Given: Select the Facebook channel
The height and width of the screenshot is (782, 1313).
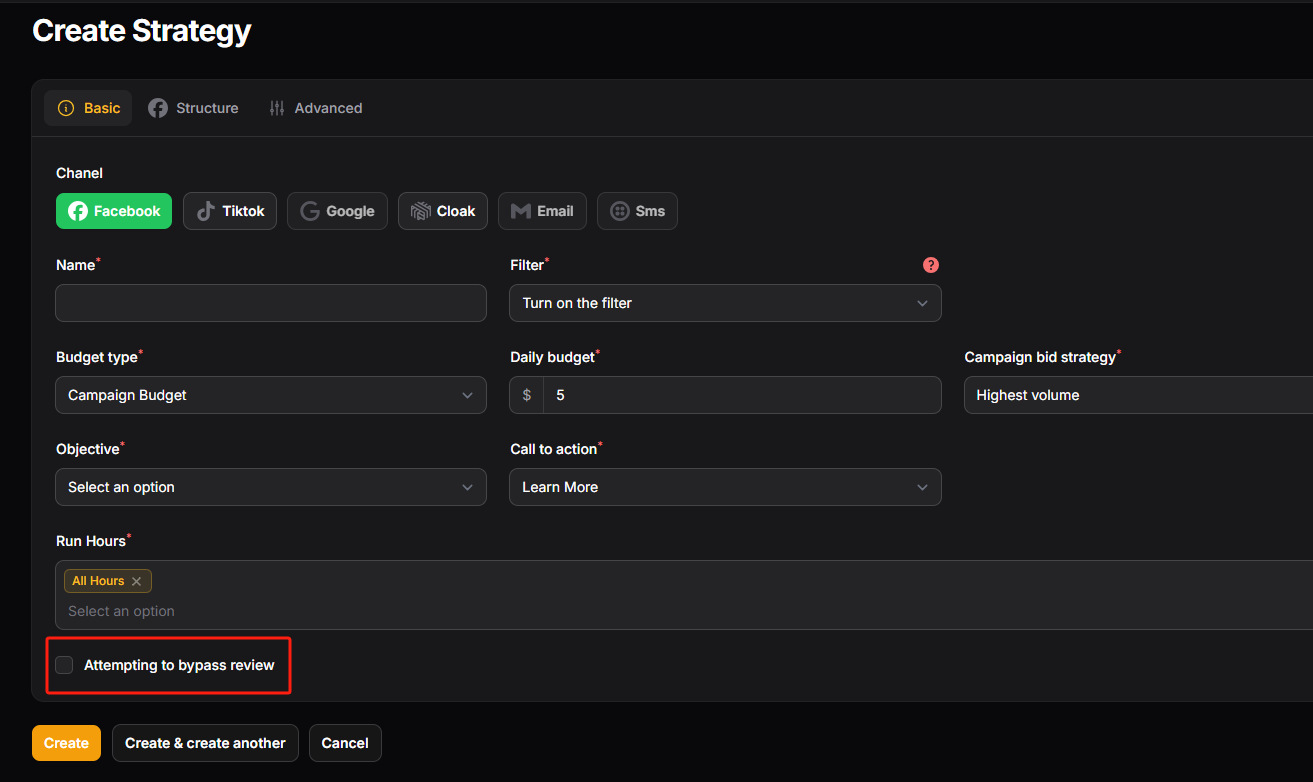Looking at the screenshot, I should pos(114,211).
